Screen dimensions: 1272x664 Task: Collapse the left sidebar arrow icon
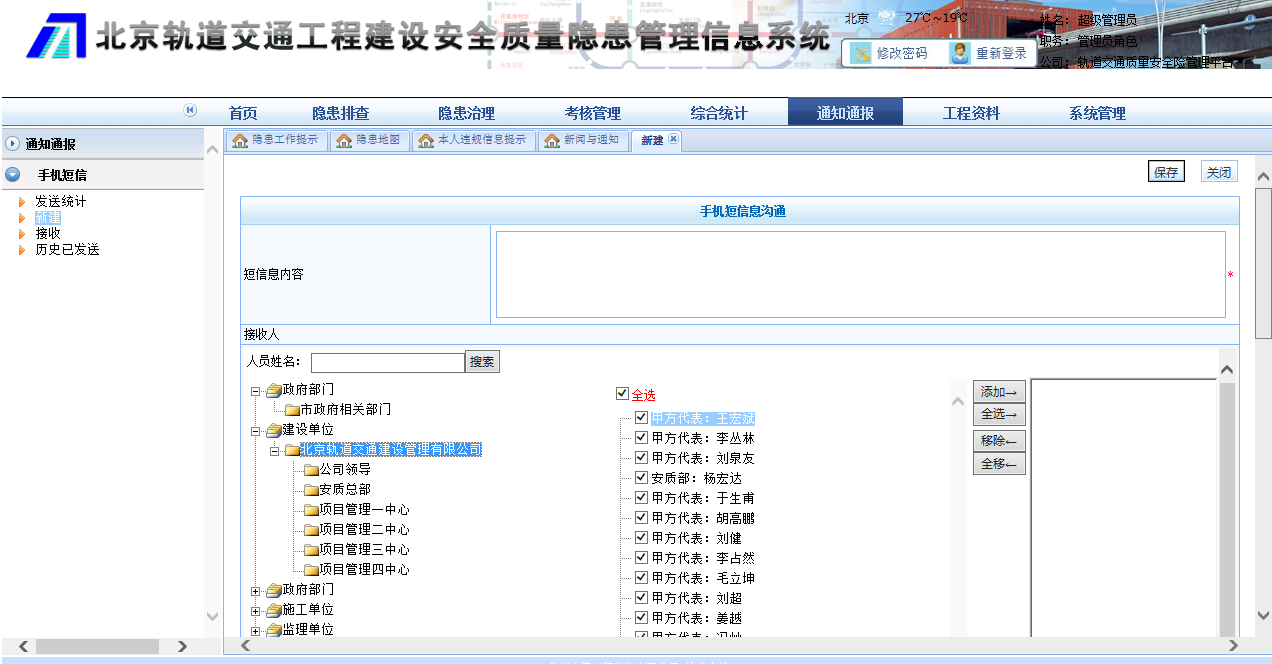coord(190,111)
